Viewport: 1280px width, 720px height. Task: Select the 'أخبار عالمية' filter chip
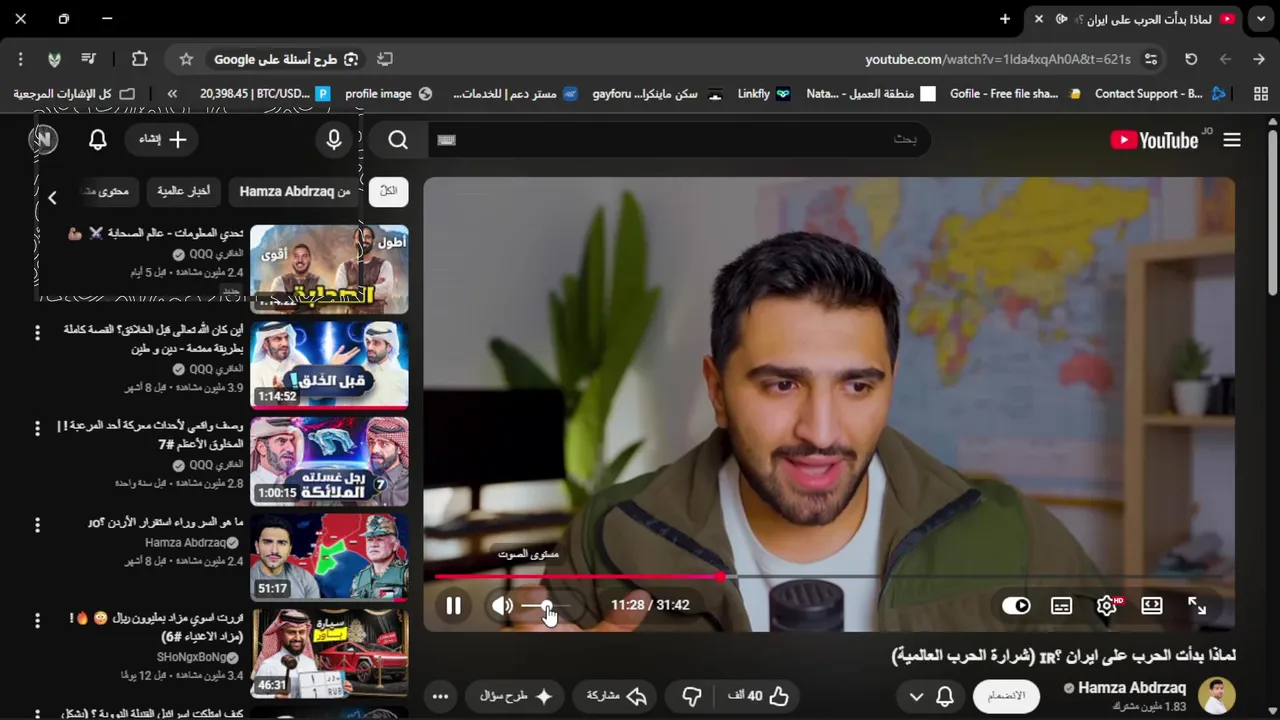pos(183,191)
